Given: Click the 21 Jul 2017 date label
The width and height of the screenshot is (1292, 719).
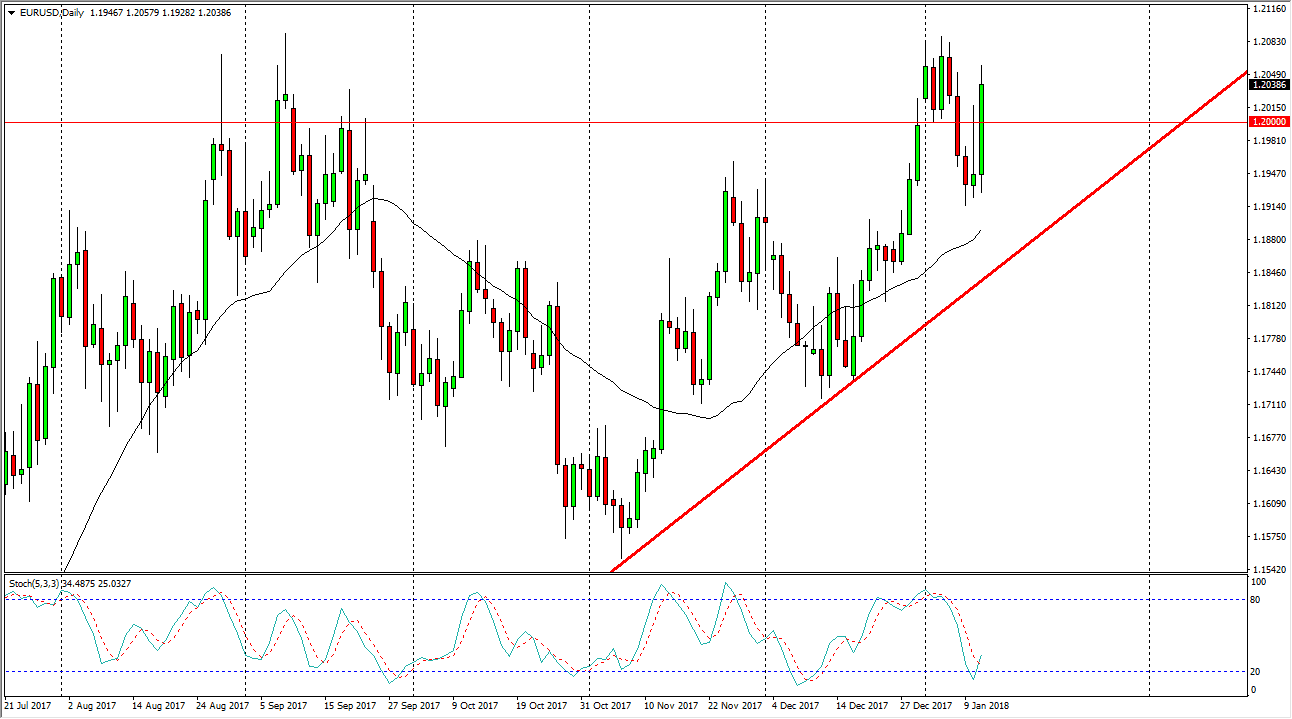Looking at the screenshot, I should 27,706.
